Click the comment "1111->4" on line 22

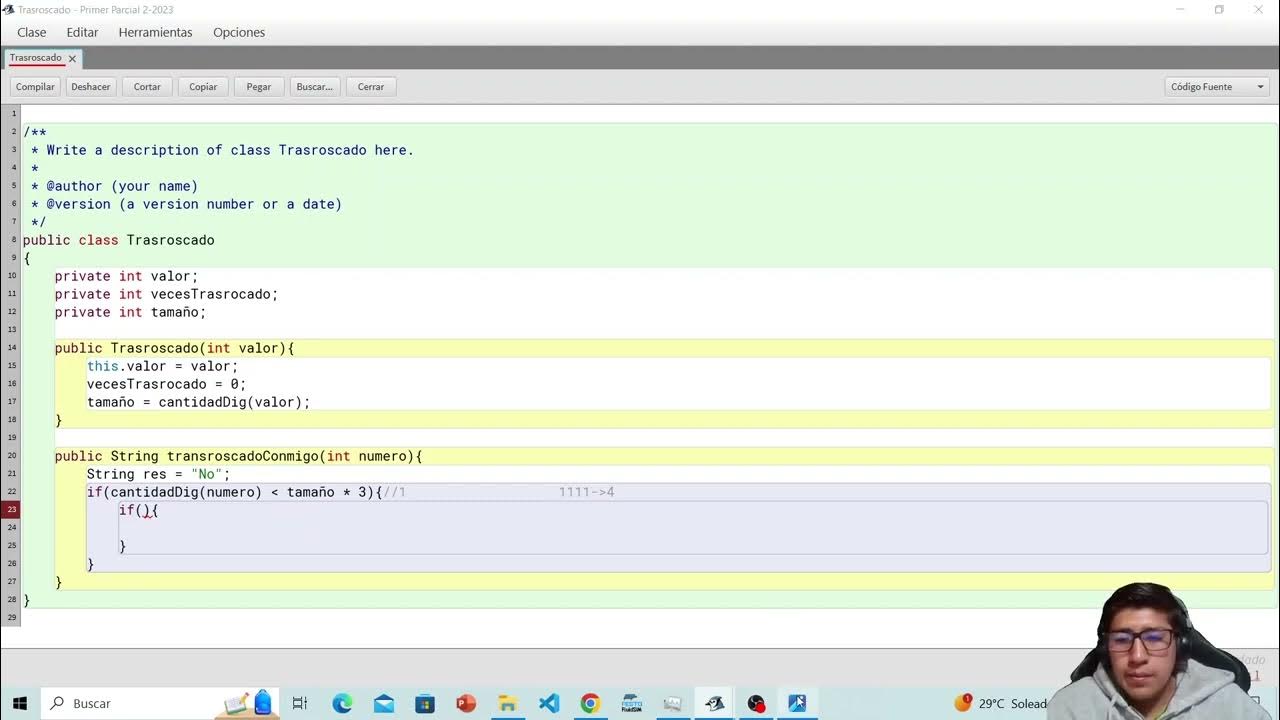coord(586,492)
